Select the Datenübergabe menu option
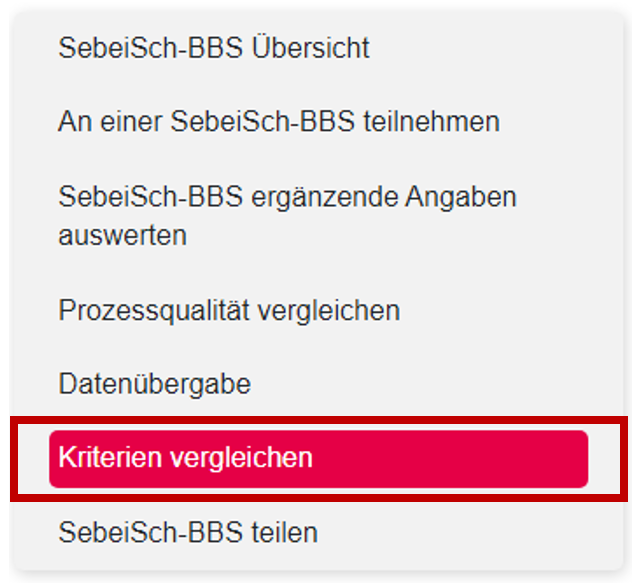 (x=154, y=384)
